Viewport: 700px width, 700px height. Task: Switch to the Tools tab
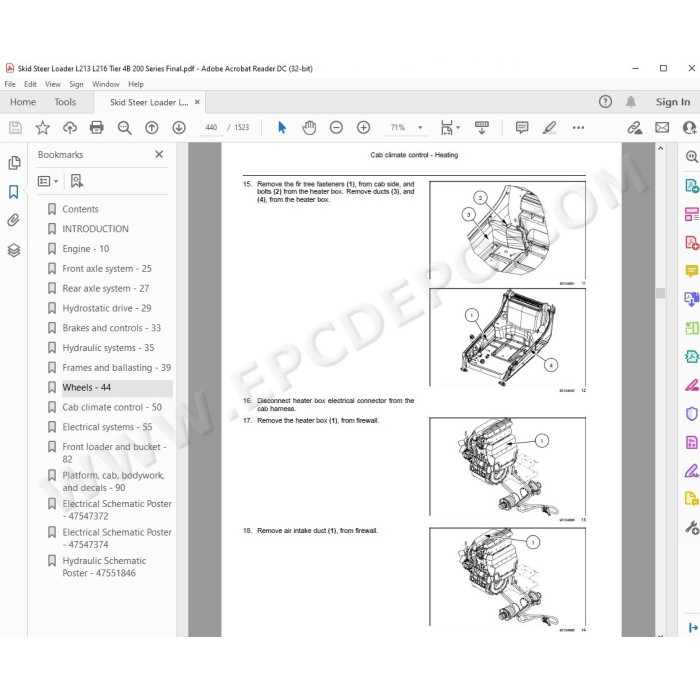point(65,102)
